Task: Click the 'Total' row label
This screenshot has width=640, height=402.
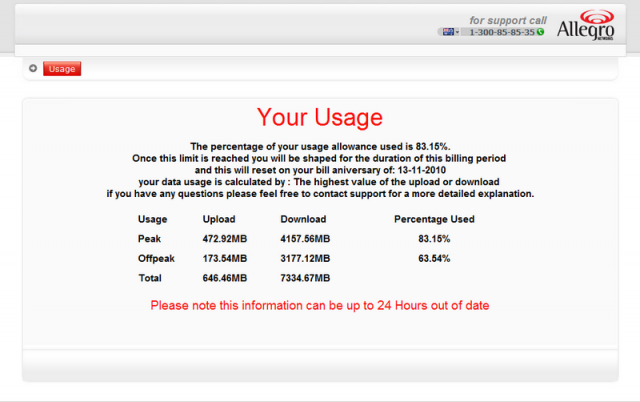Action: 150,278
